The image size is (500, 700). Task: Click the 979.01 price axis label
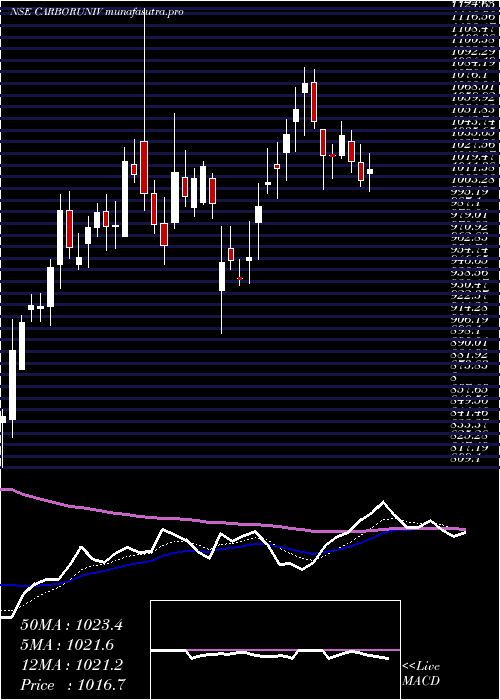coord(470,216)
